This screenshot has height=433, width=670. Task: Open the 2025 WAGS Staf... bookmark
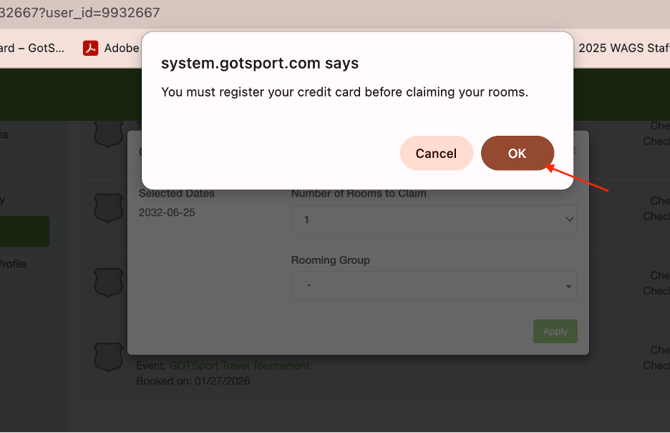tap(620, 47)
